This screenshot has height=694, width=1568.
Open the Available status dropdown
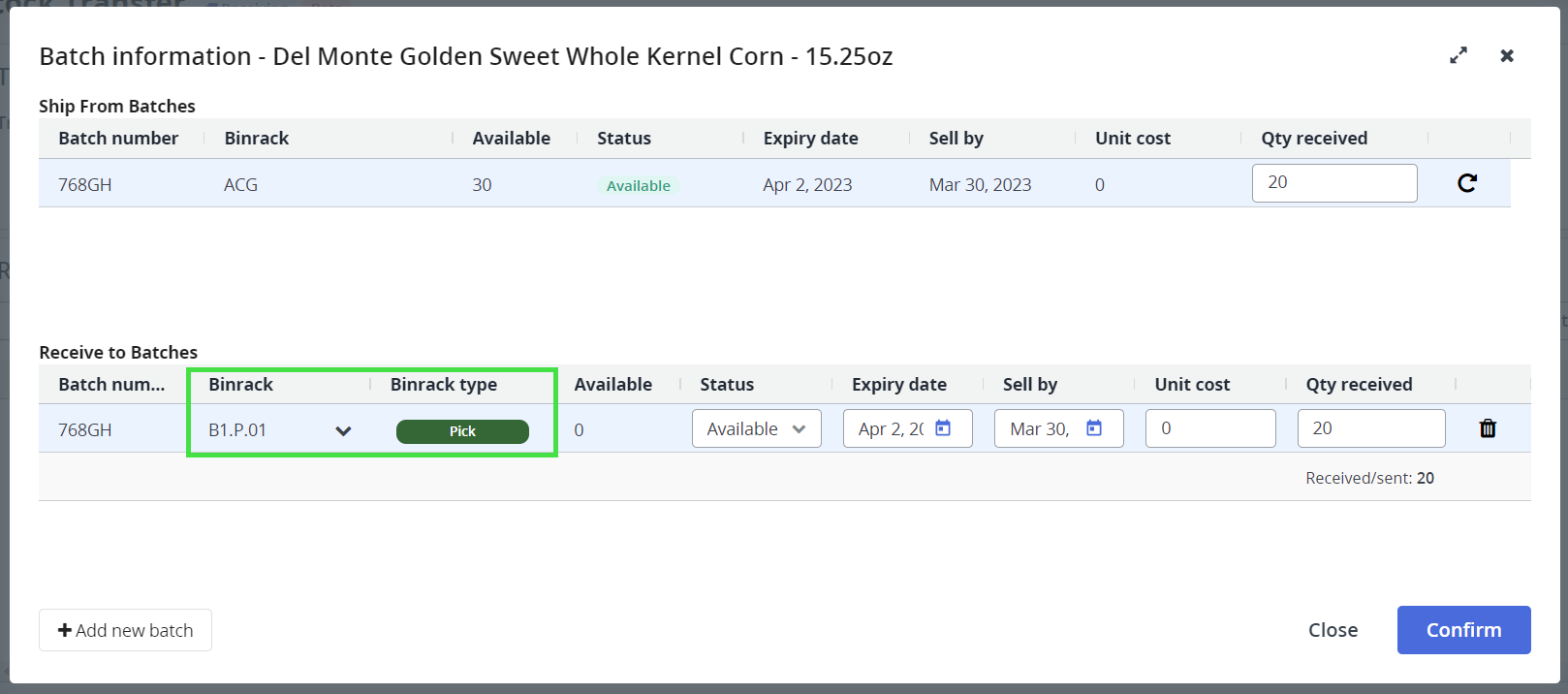click(x=756, y=428)
